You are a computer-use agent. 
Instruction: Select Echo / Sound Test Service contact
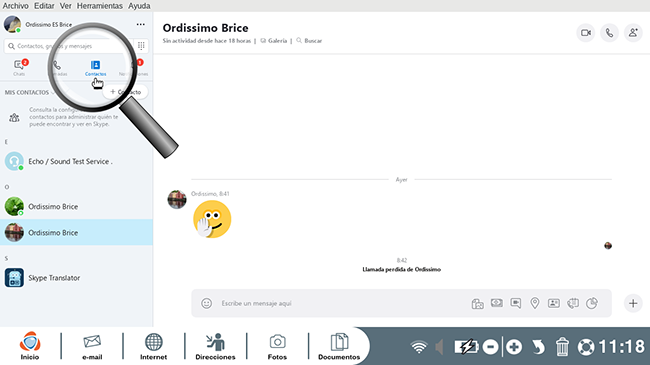76,161
